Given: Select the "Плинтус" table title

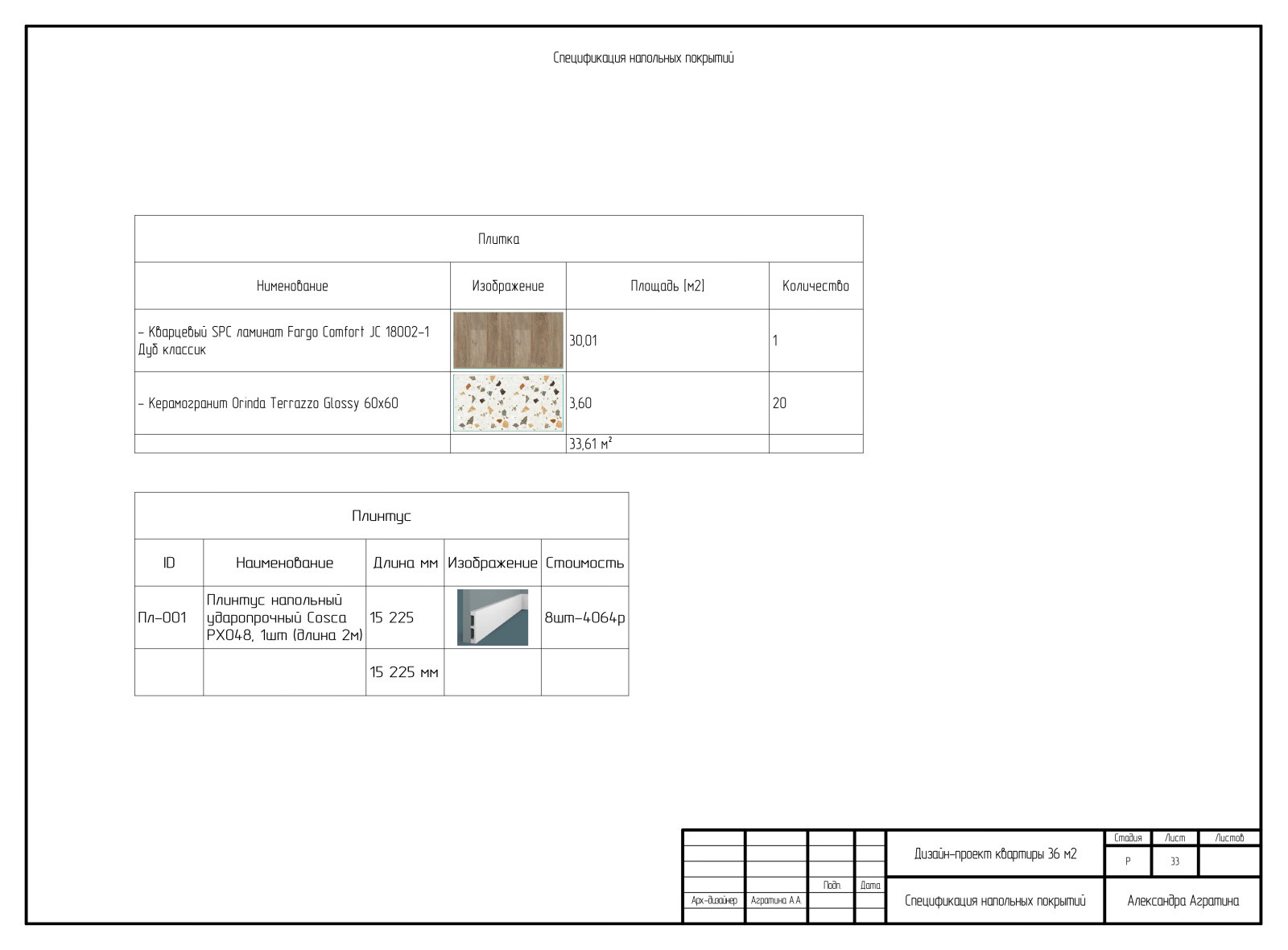Looking at the screenshot, I should point(382,516).
